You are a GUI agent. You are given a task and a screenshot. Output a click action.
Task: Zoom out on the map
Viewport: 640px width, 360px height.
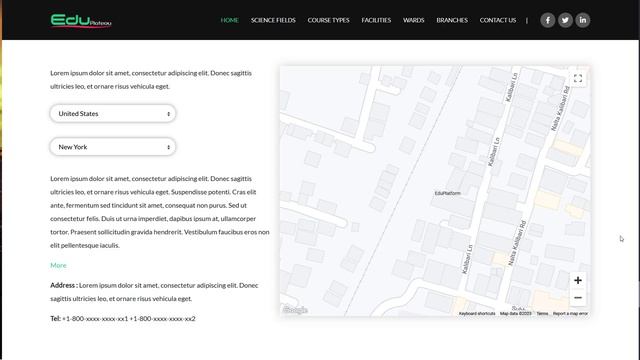(578, 298)
